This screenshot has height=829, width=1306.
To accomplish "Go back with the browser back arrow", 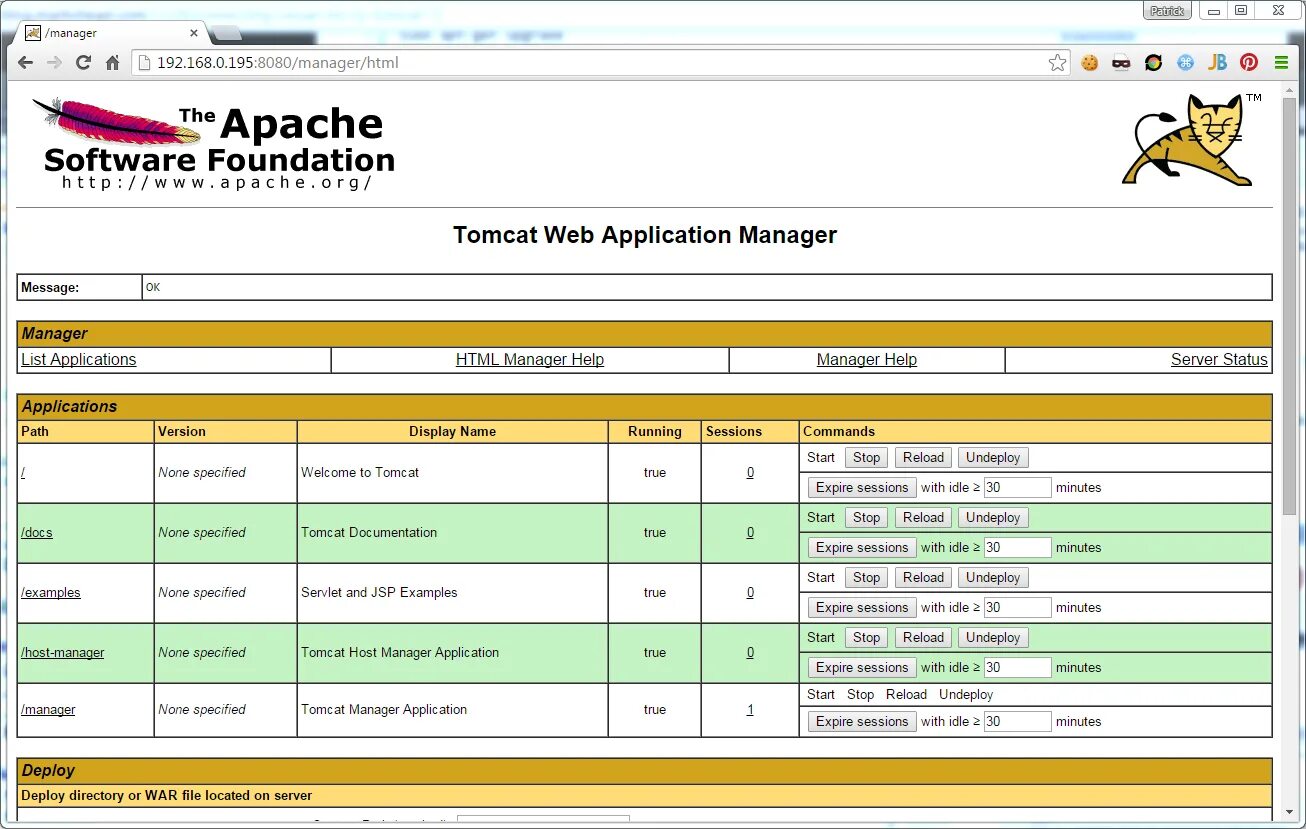I will click(25, 63).
